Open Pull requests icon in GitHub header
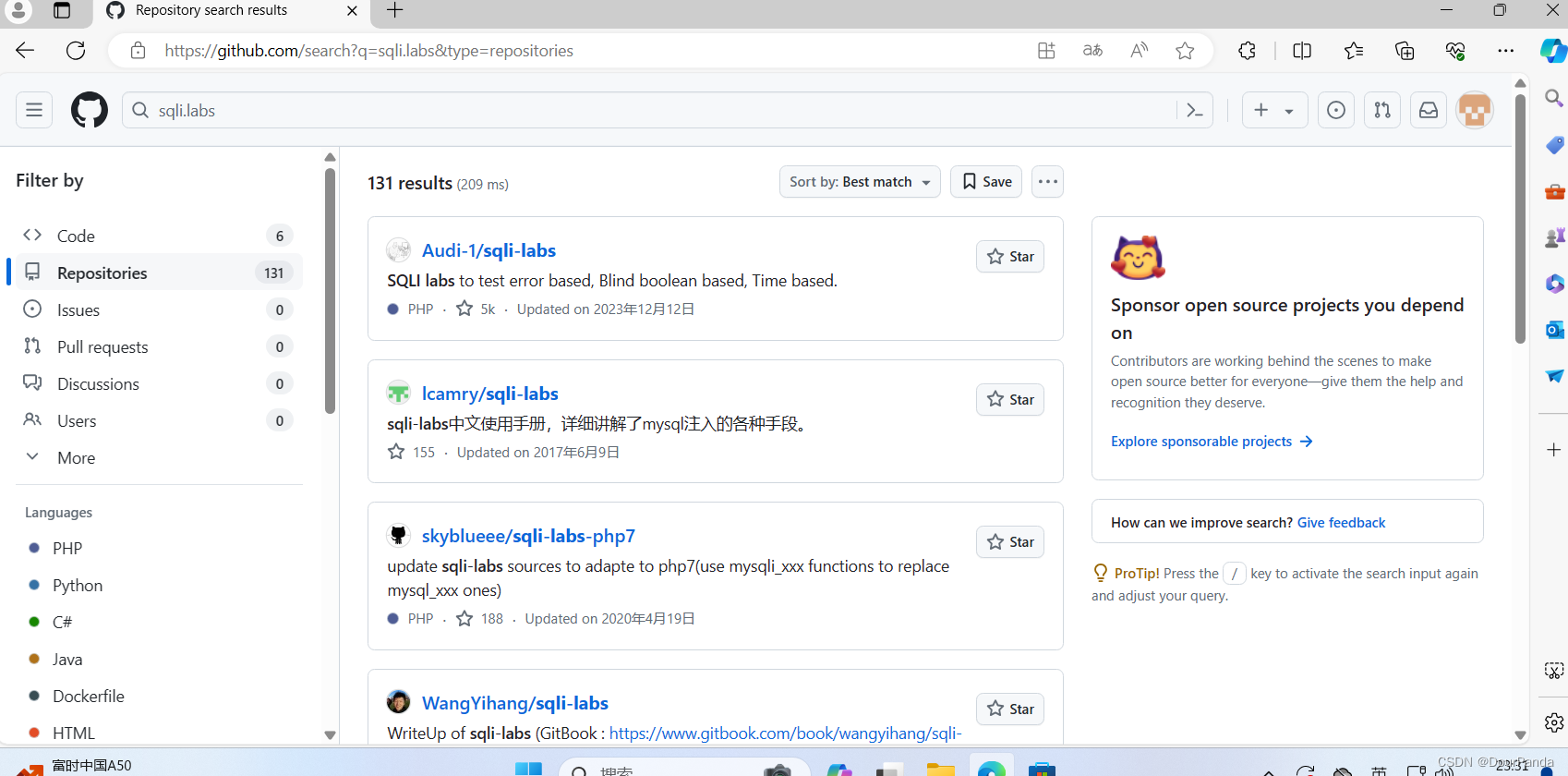The width and height of the screenshot is (1568, 776). [x=1382, y=110]
